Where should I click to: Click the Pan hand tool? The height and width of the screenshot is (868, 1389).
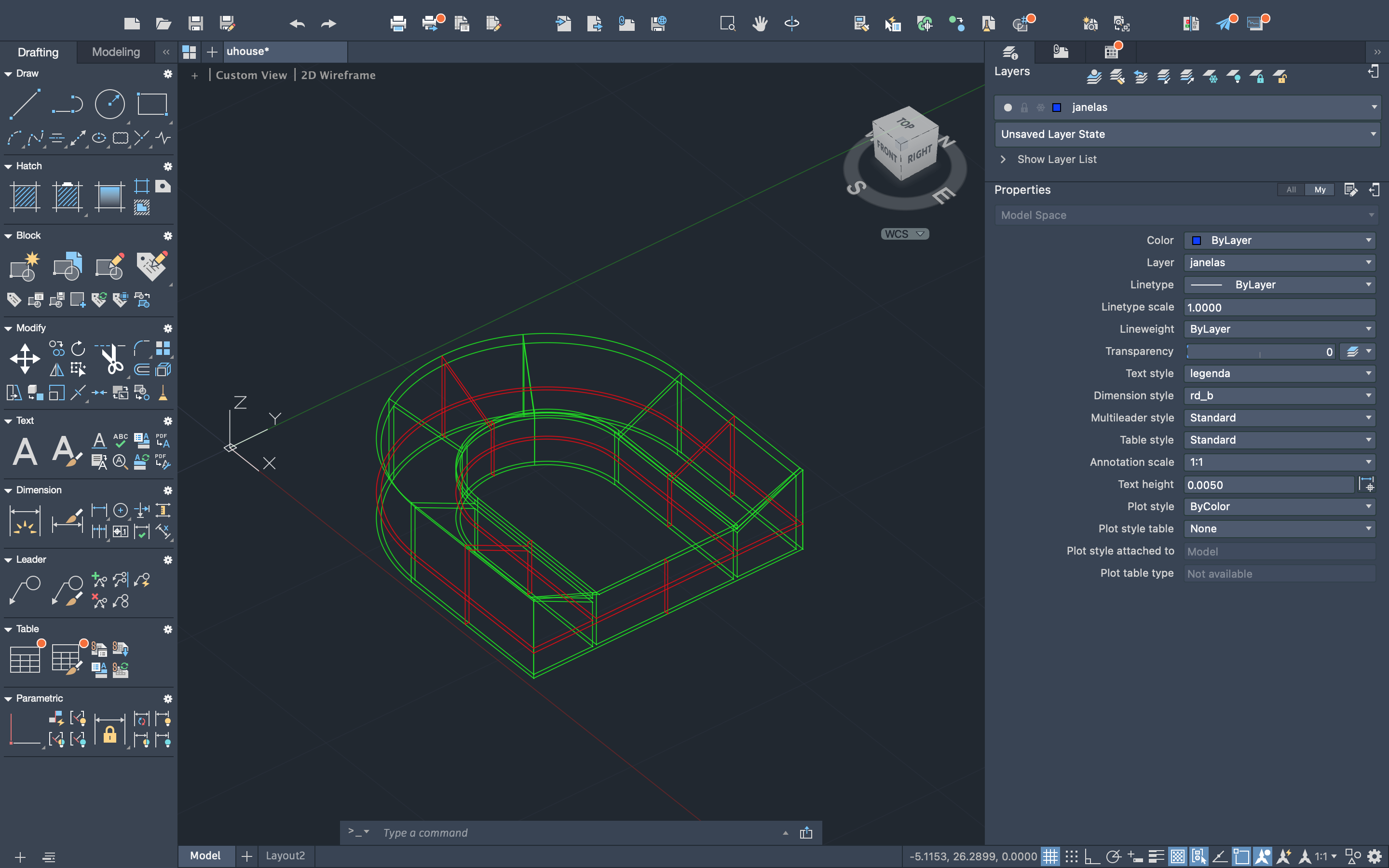pos(760,24)
